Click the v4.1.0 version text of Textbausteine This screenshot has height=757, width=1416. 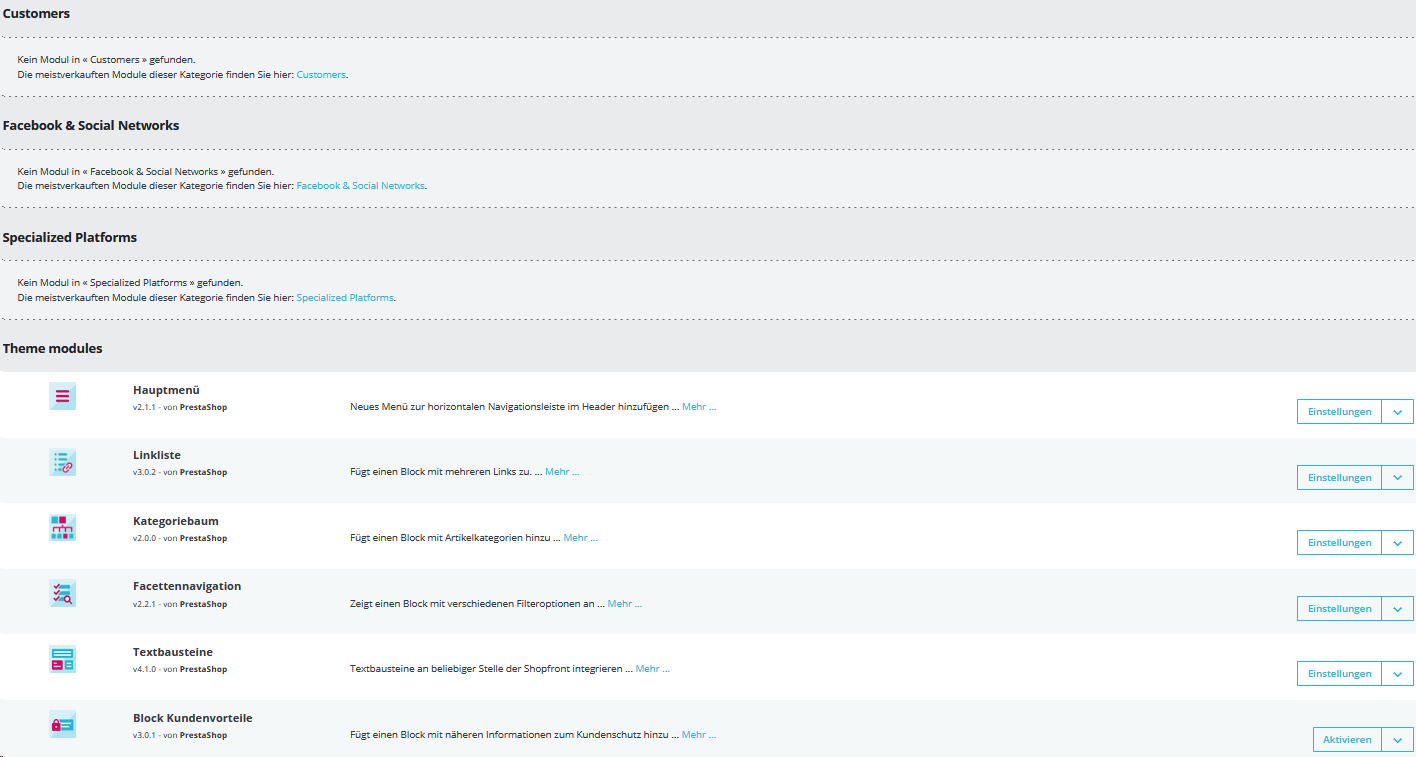[145, 670]
